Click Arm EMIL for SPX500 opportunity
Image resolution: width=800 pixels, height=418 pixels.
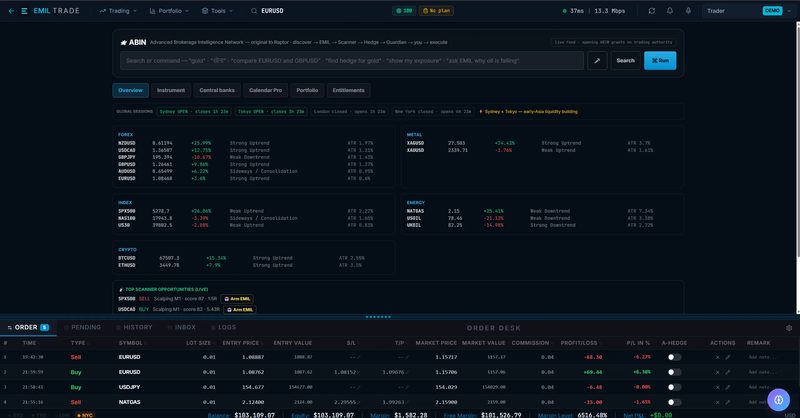237,299
